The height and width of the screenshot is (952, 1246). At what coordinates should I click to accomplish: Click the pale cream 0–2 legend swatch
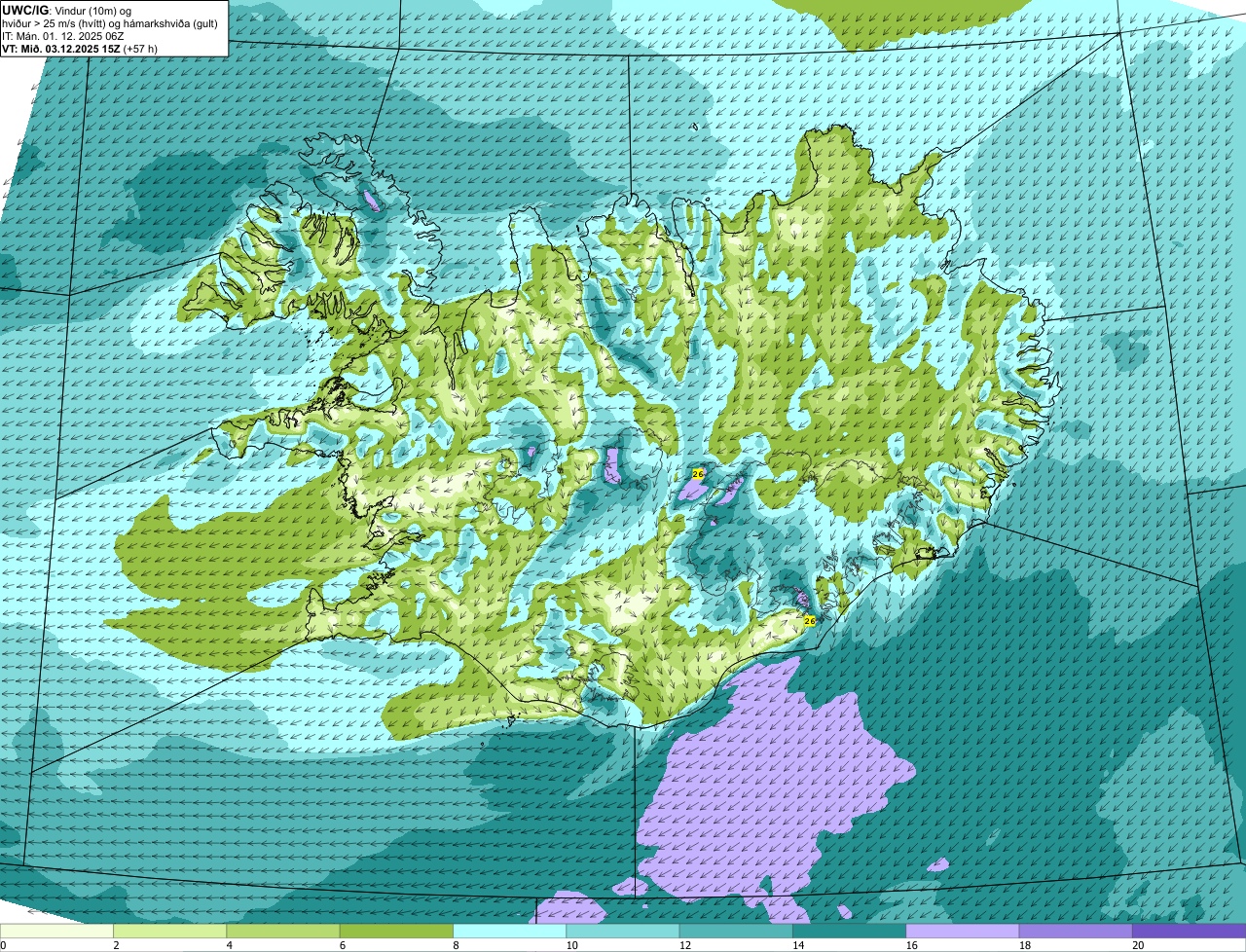pyautogui.click(x=56, y=931)
